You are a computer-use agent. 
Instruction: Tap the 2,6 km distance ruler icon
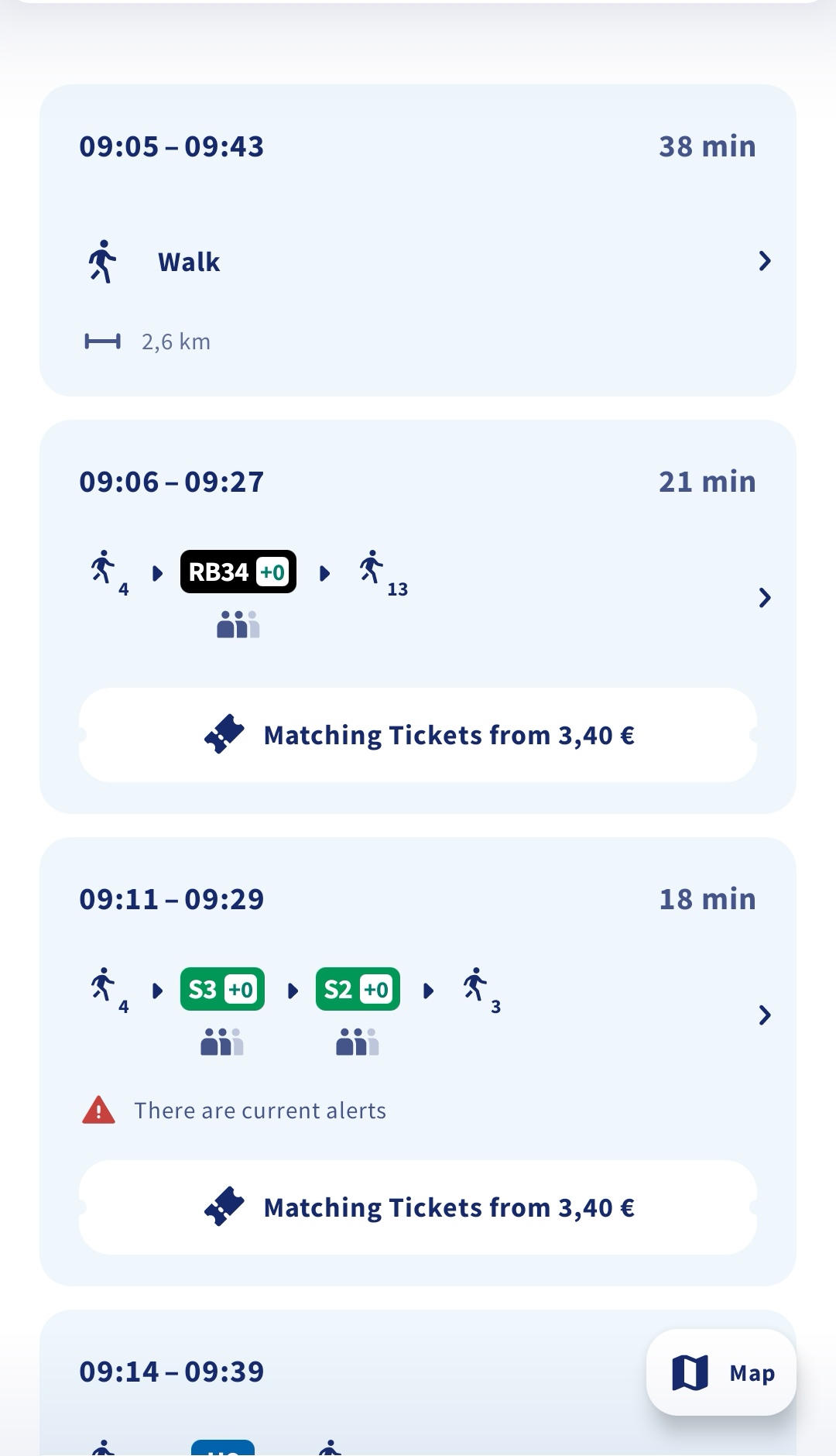coord(102,341)
